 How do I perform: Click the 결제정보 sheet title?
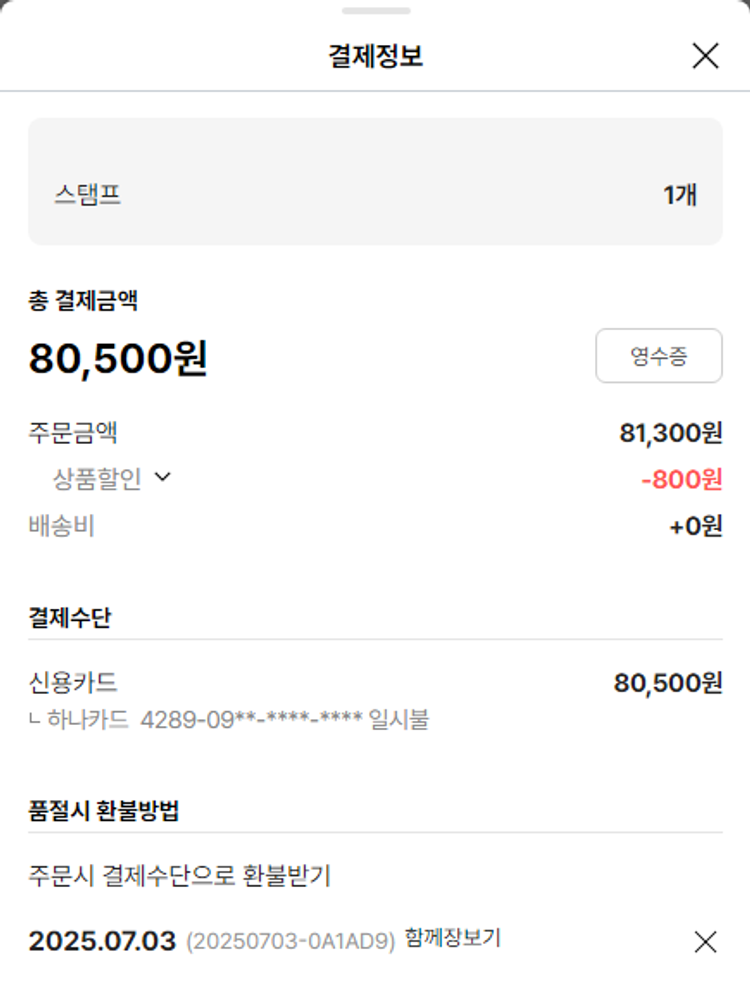click(x=375, y=56)
